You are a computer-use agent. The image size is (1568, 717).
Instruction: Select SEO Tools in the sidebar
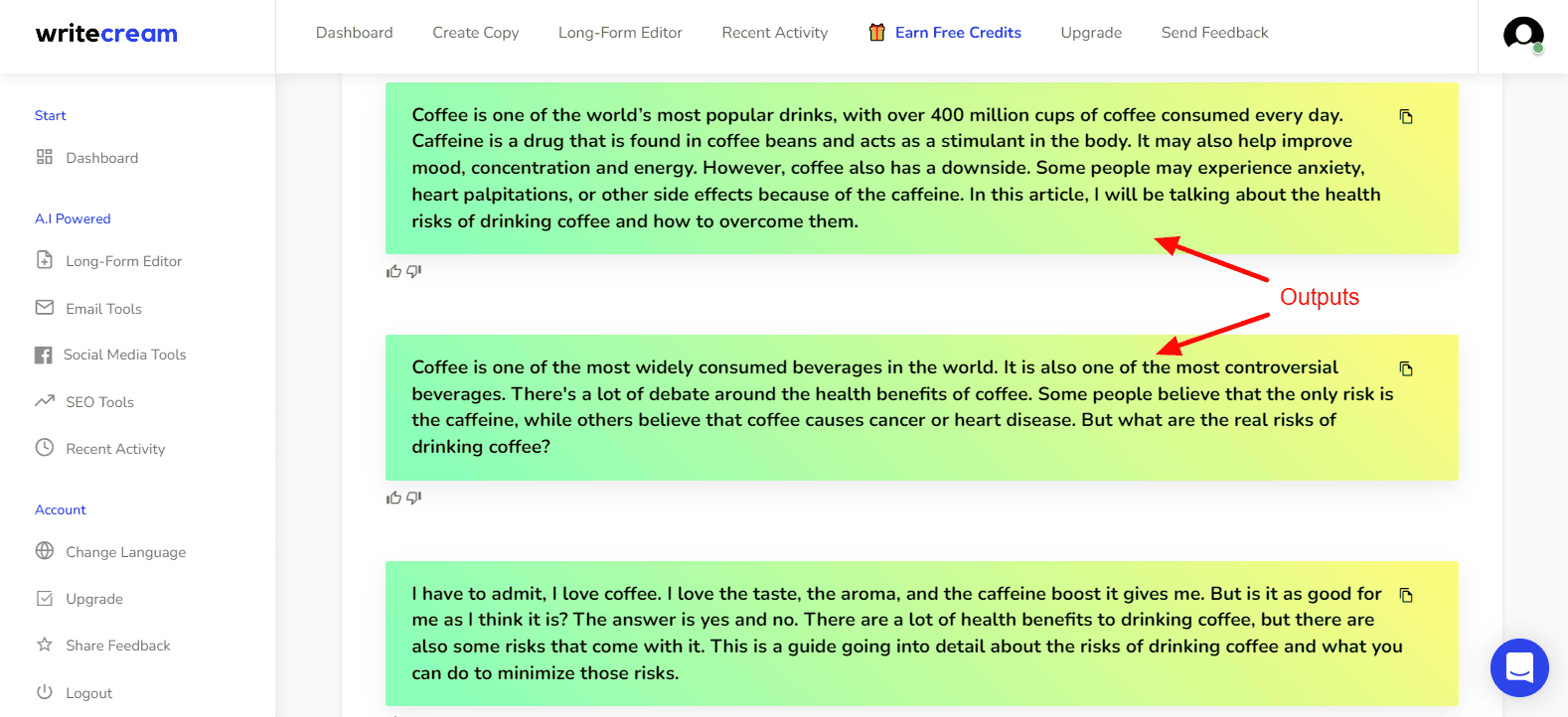[x=99, y=402]
